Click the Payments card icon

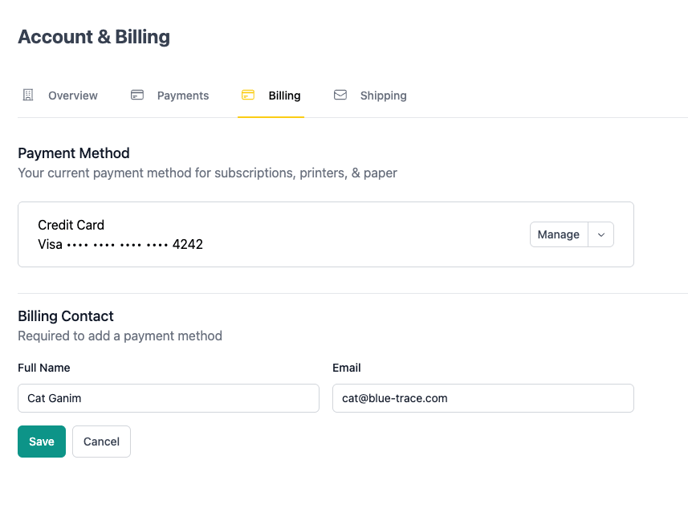pyautogui.click(x=137, y=95)
